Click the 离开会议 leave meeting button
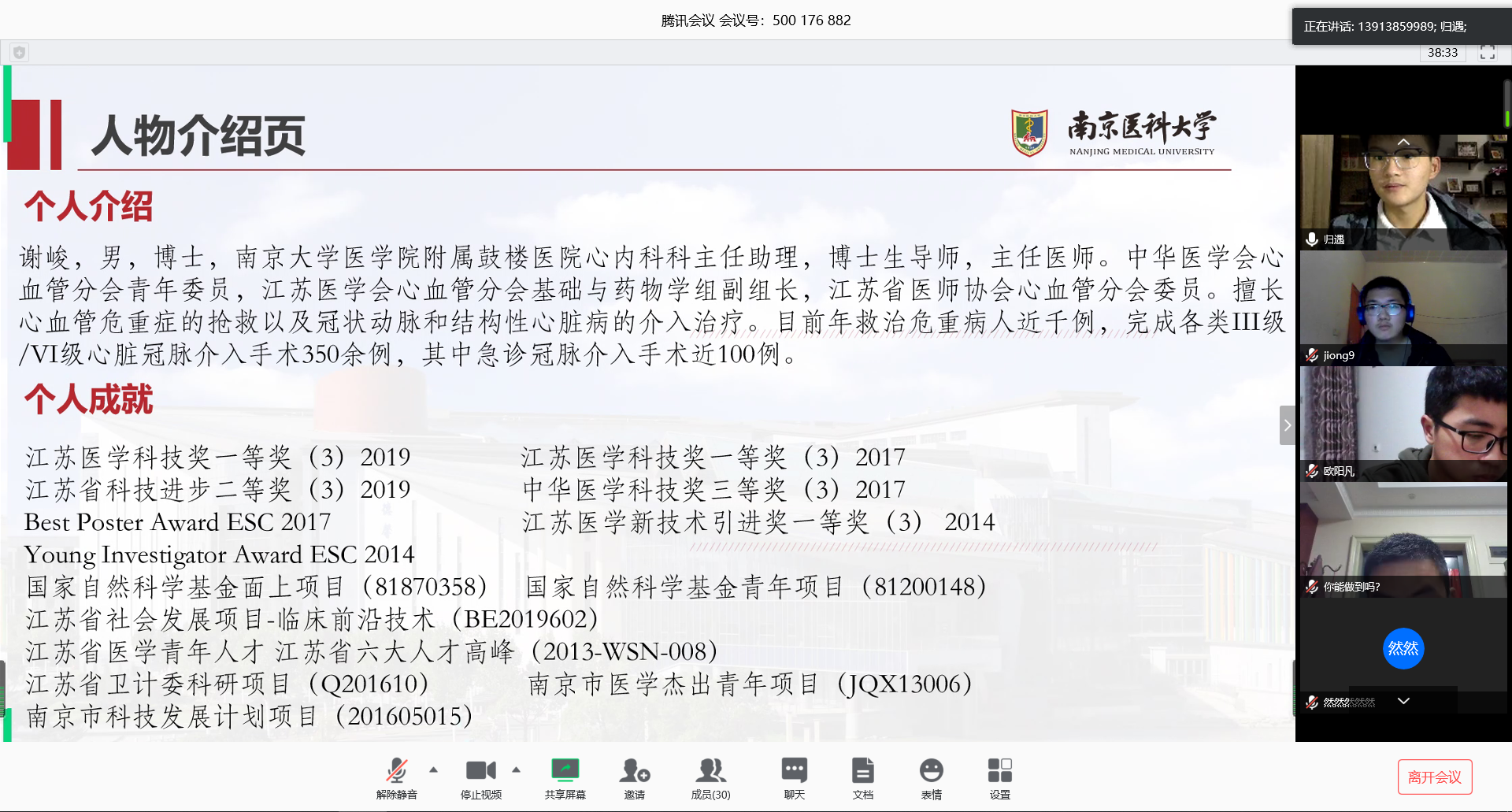 pyautogui.click(x=1434, y=777)
